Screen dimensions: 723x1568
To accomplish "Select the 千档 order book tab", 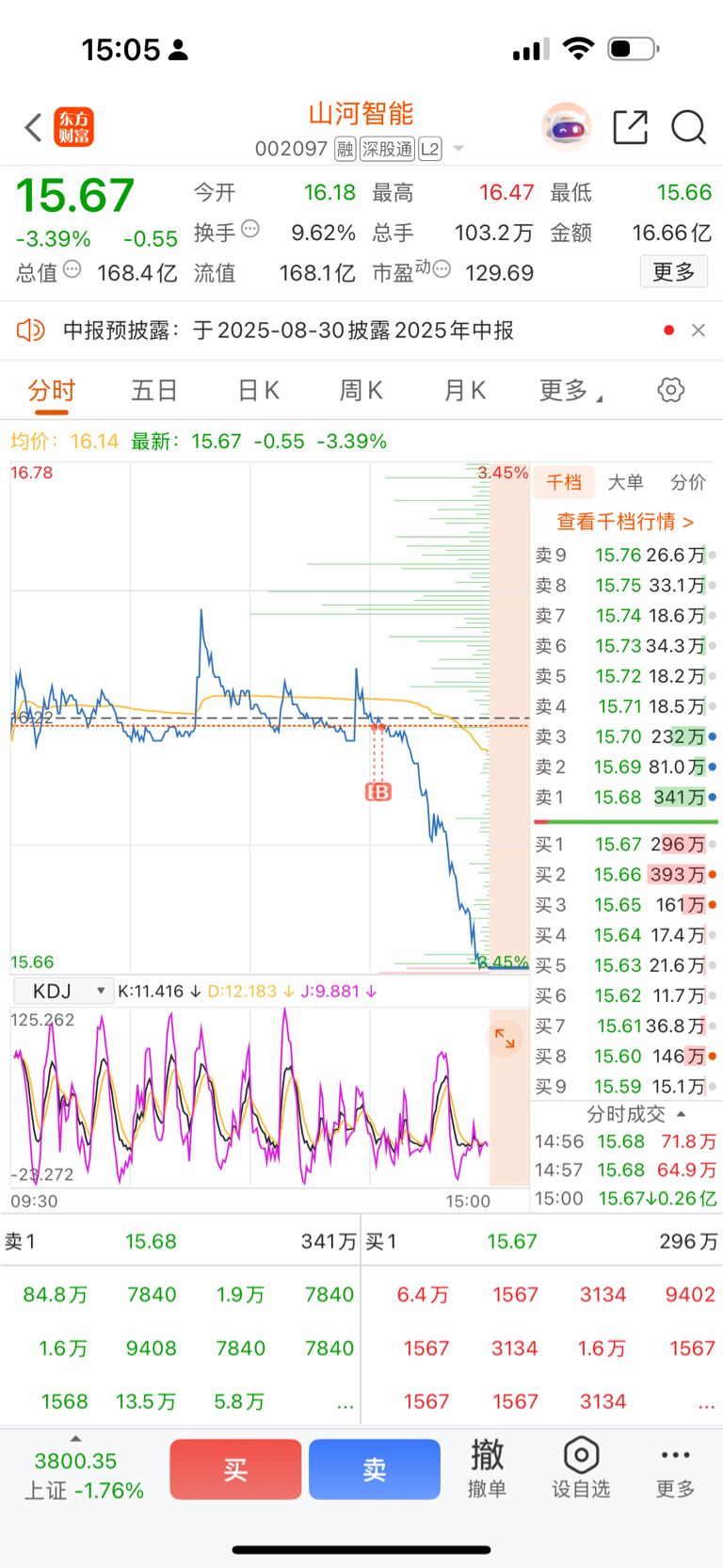I will 564,482.
